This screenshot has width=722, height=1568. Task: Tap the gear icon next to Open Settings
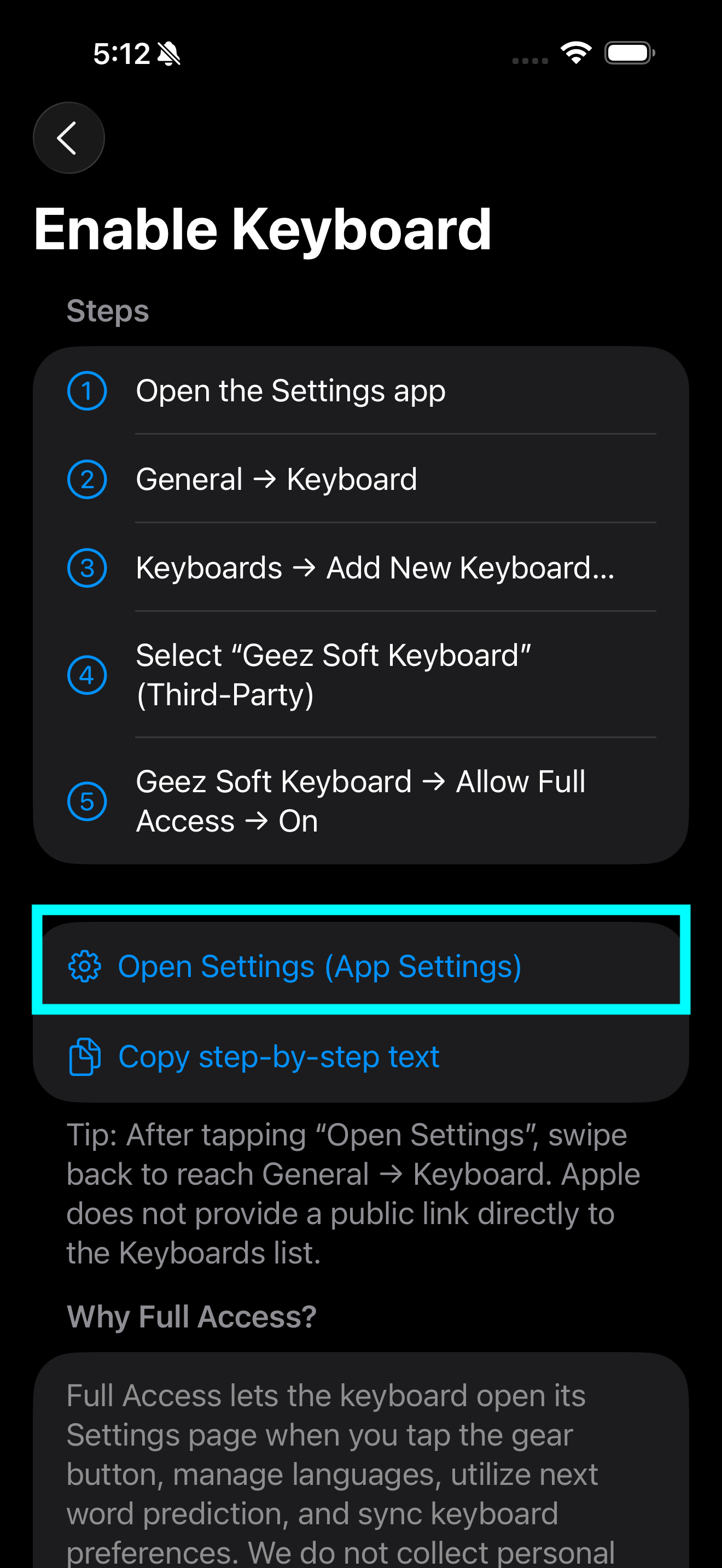pyautogui.click(x=85, y=966)
